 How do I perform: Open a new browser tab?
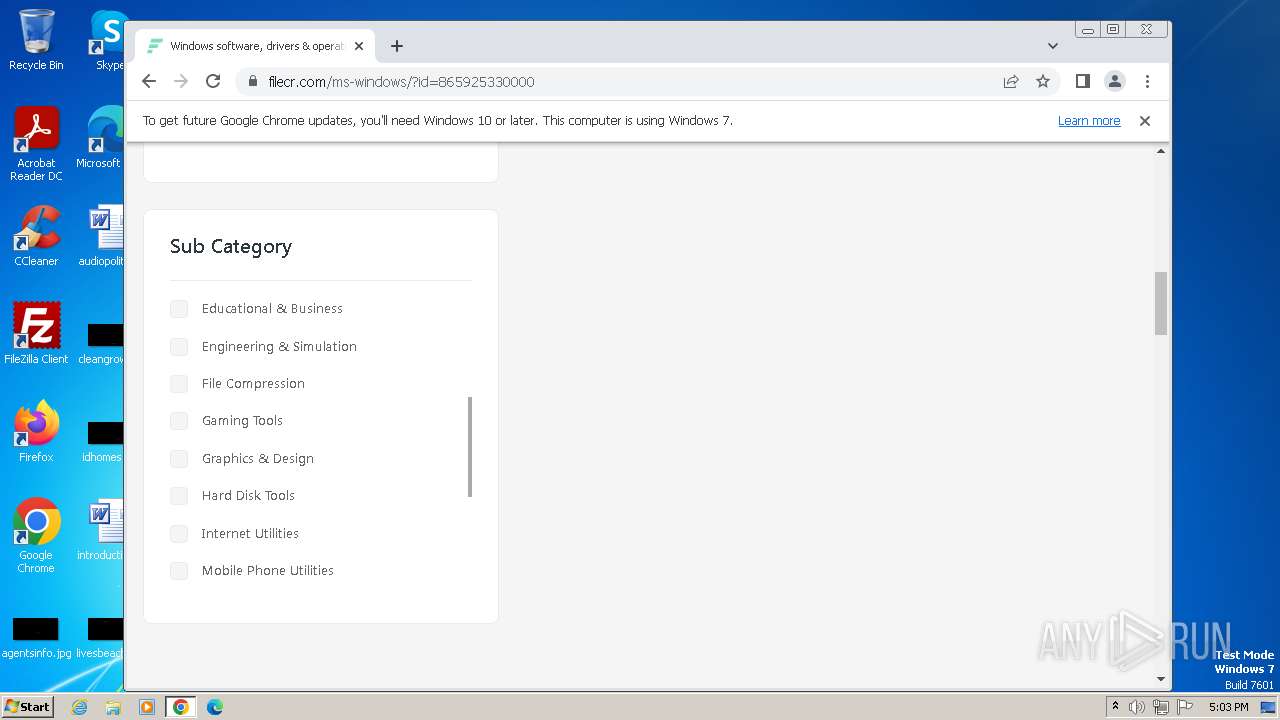coord(397,46)
